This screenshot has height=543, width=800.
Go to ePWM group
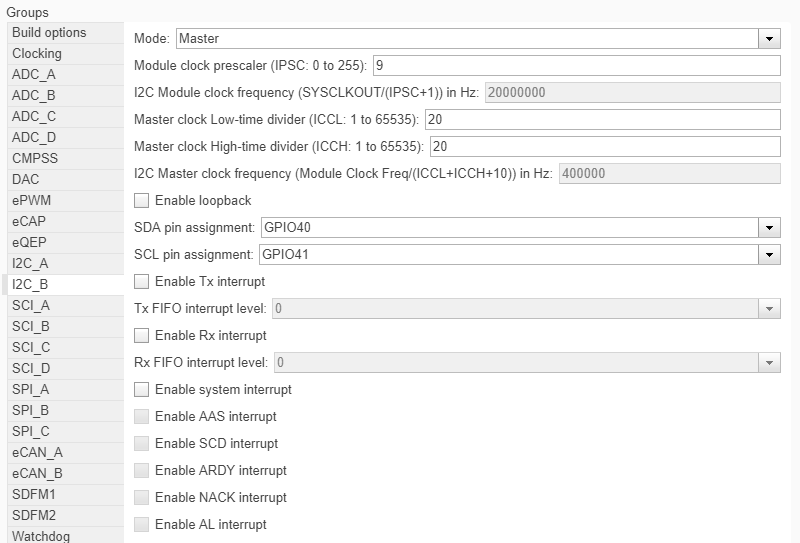30,201
